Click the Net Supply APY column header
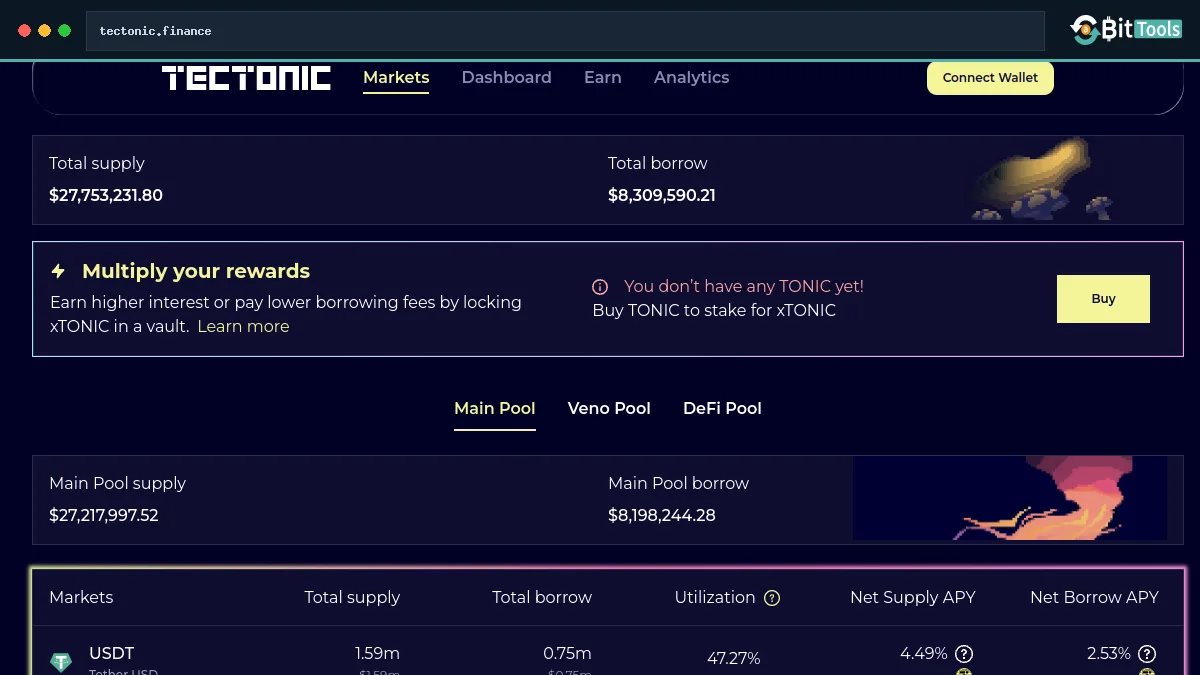The width and height of the screenshot is (1200, 675). 912,597
